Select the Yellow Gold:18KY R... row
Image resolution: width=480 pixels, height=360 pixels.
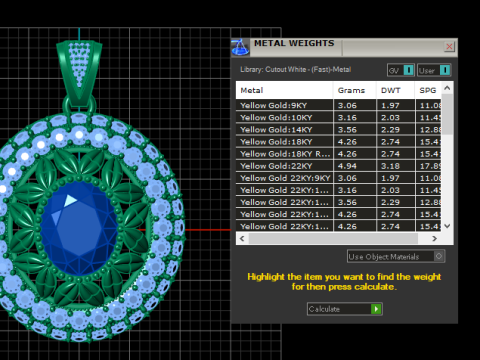coord(338,154)
